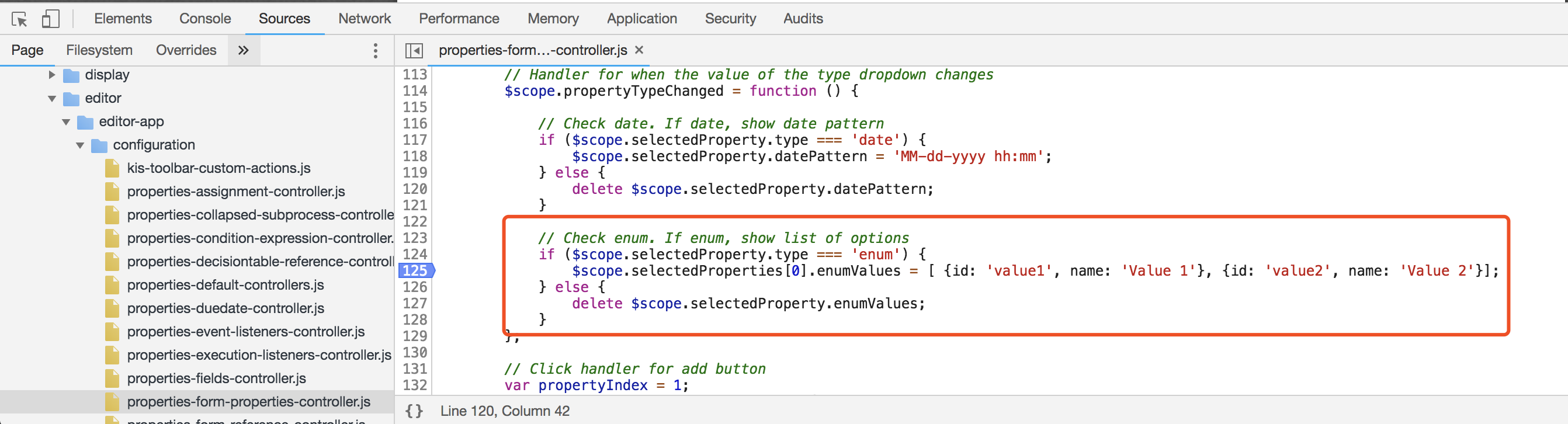1568x424 pixels.
Task: Click the properties-duedate-controller.js file icon
Action: click(x=112, y=308)
